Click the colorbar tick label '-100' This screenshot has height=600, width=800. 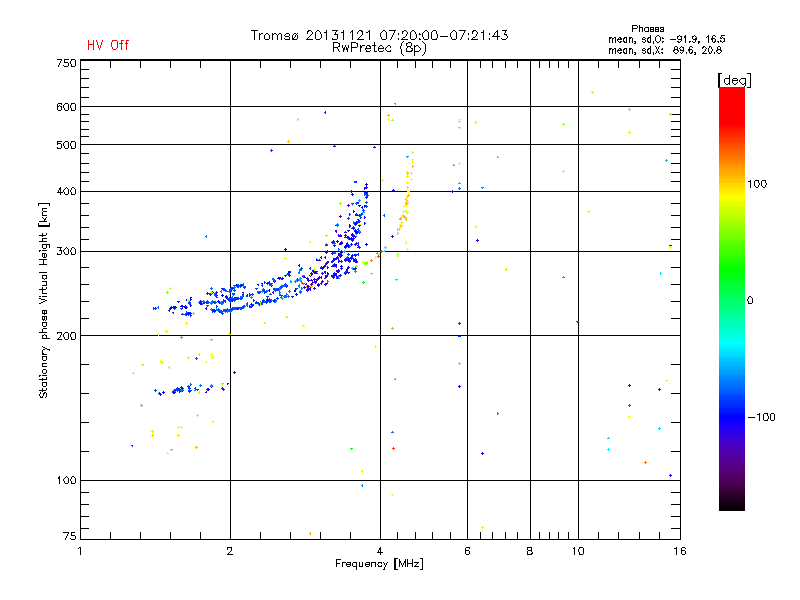[x=762, y=417]
